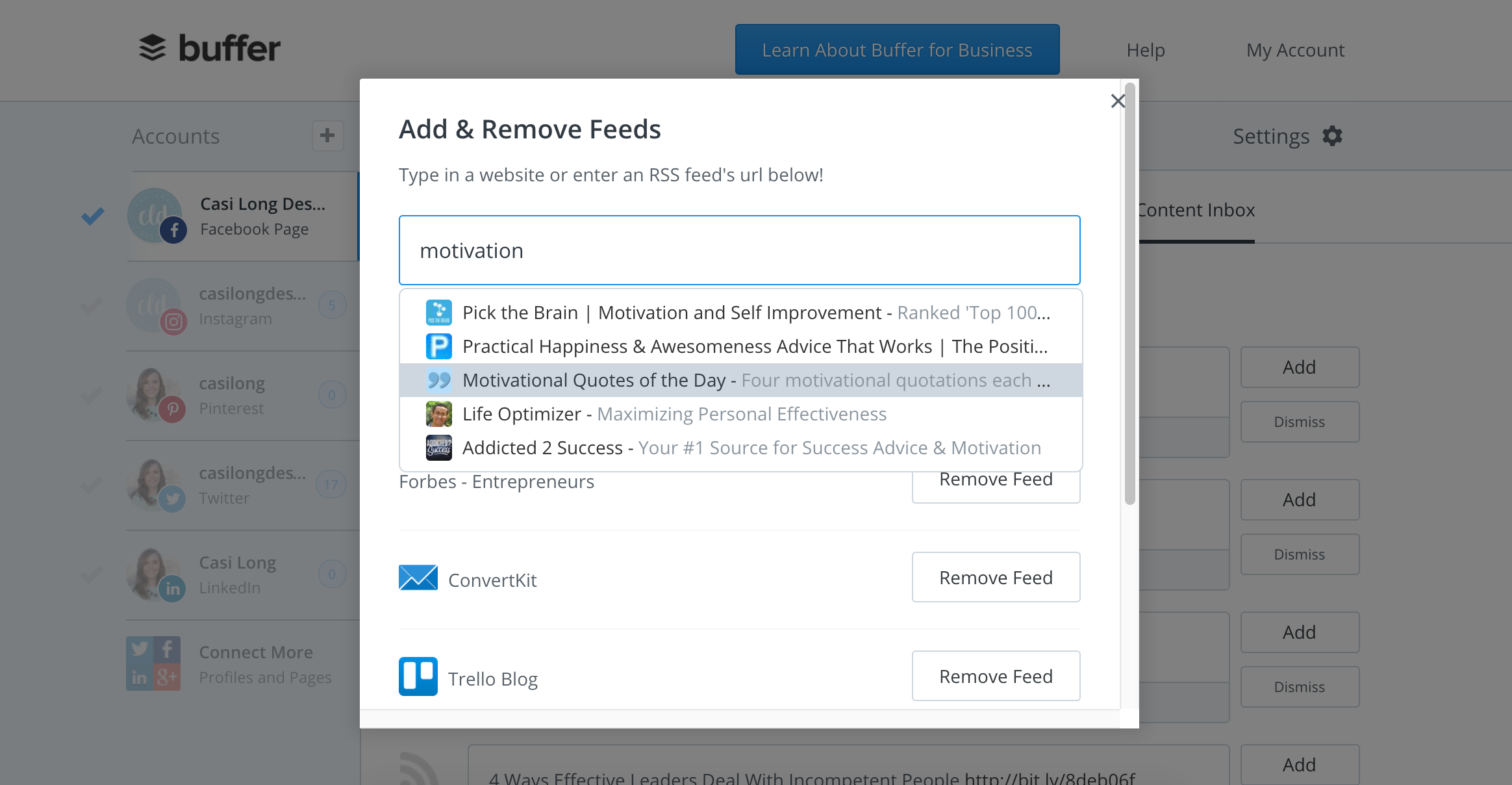Viewport: 1512px width, 785px height.
Task: Open Settings gear icon
Action: tap(1333, 136)
